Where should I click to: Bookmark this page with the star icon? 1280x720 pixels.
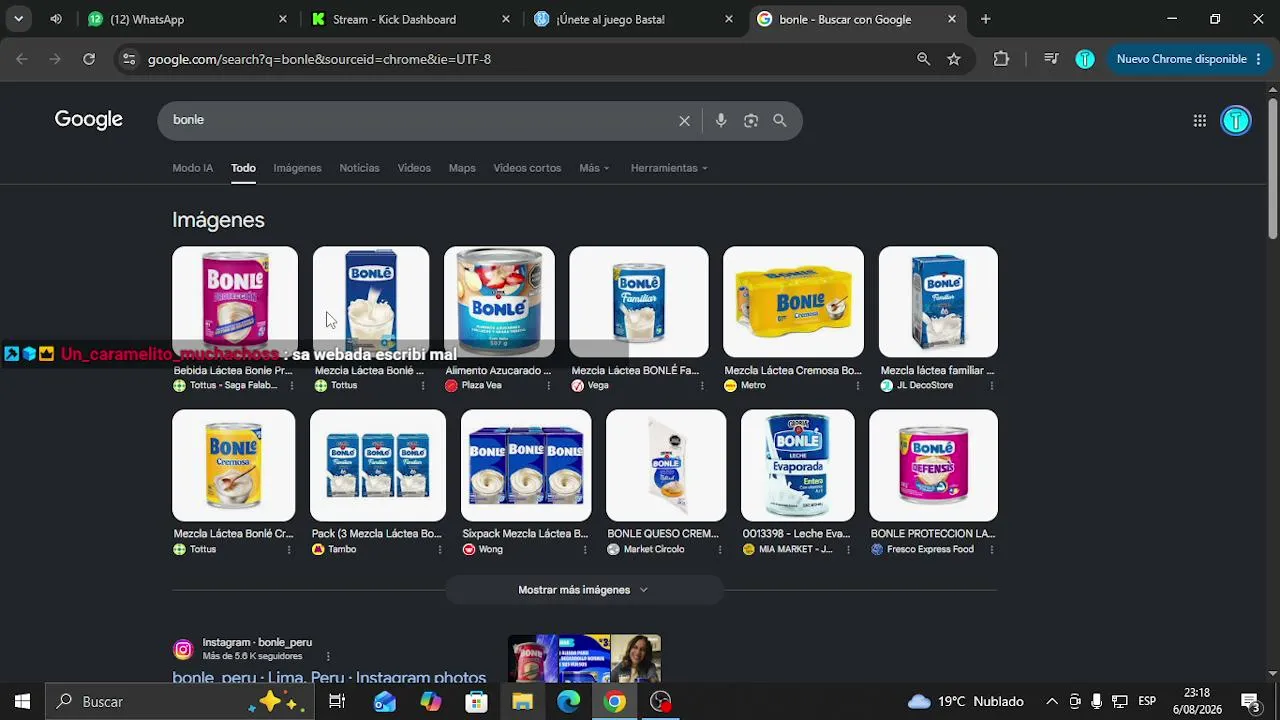(954, 59)
